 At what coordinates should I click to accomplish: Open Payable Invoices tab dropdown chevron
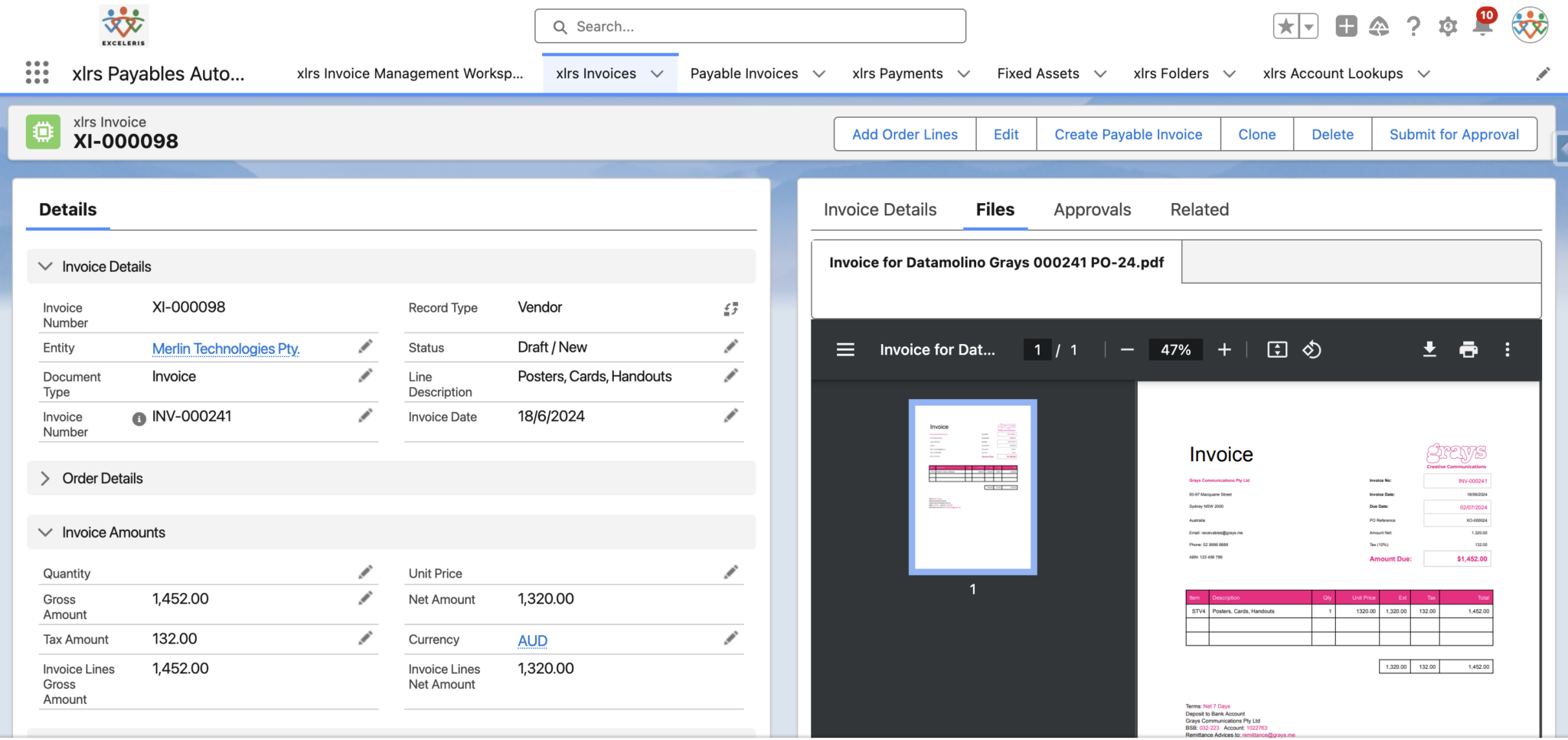[x=819, y=74]
